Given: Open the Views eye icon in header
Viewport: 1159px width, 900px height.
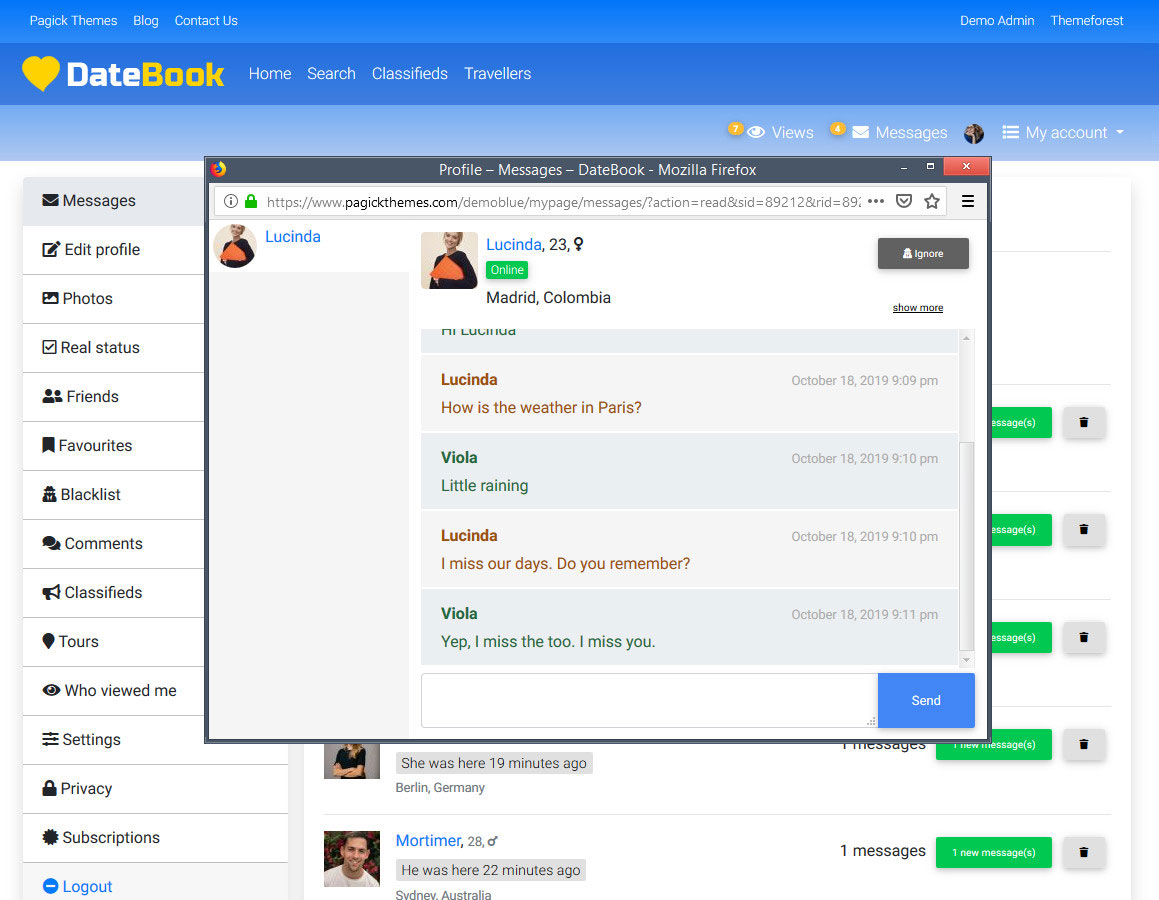Looking at the screenshot, I should [755, 132].
